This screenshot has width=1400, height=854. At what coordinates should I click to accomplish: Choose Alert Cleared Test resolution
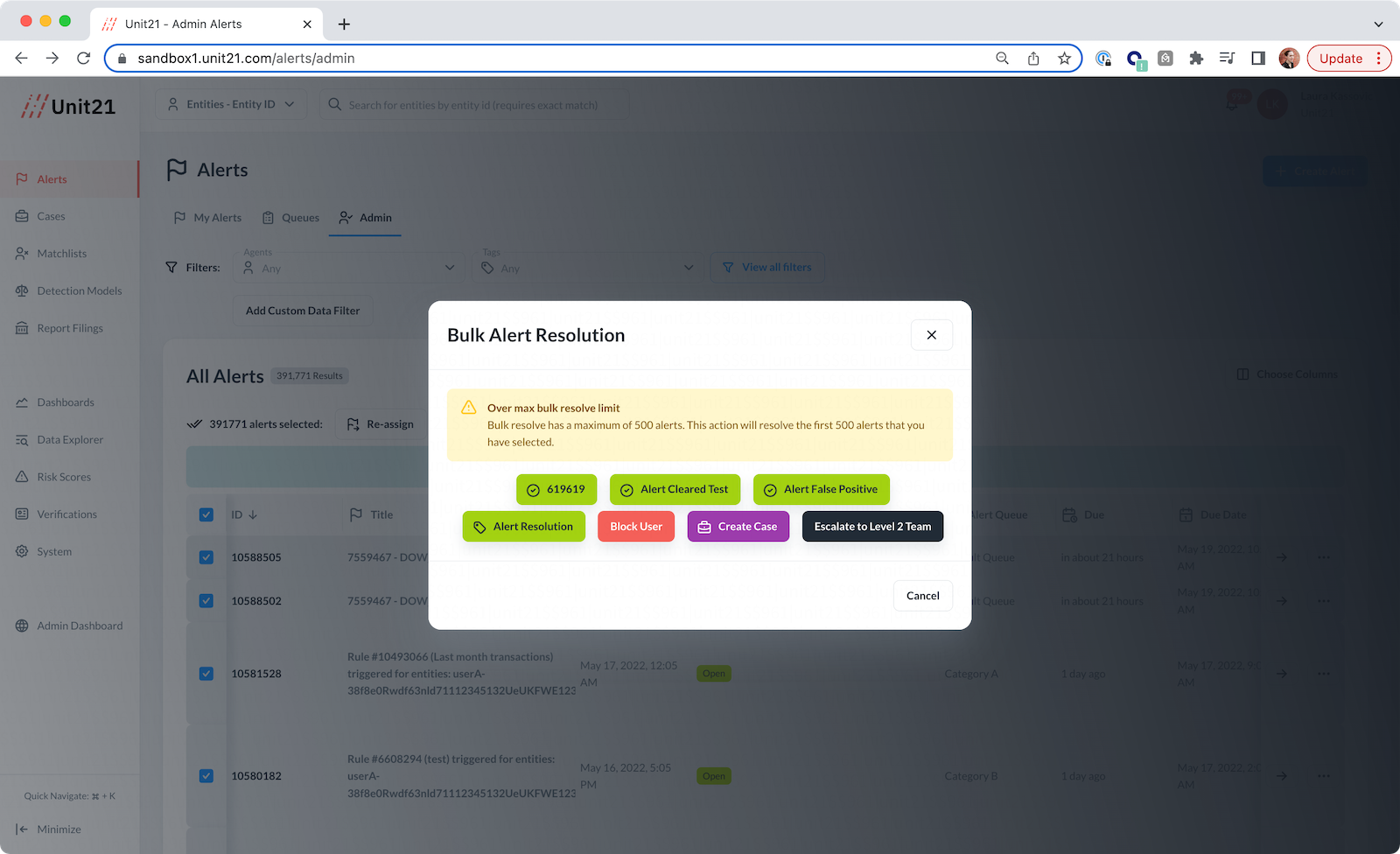point(675,490)
